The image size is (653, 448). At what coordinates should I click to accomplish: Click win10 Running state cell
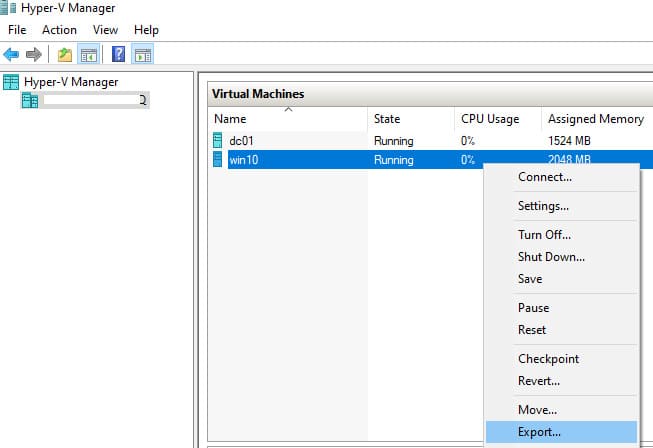pos(394,160)
